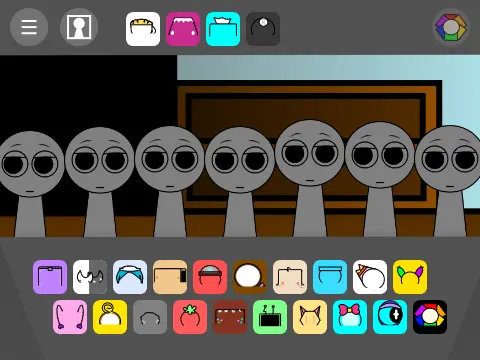This screenshot has height=360, width=480.
Task: Pick the gray headphones icon
Action: [x=150, y=317]
